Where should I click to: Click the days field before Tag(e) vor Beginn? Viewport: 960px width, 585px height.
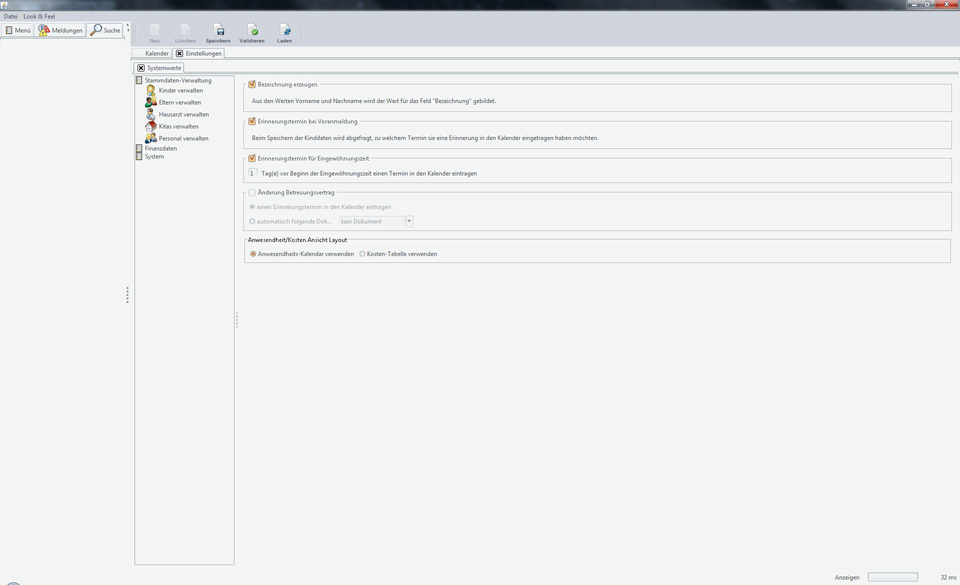[x=252, y=173]
